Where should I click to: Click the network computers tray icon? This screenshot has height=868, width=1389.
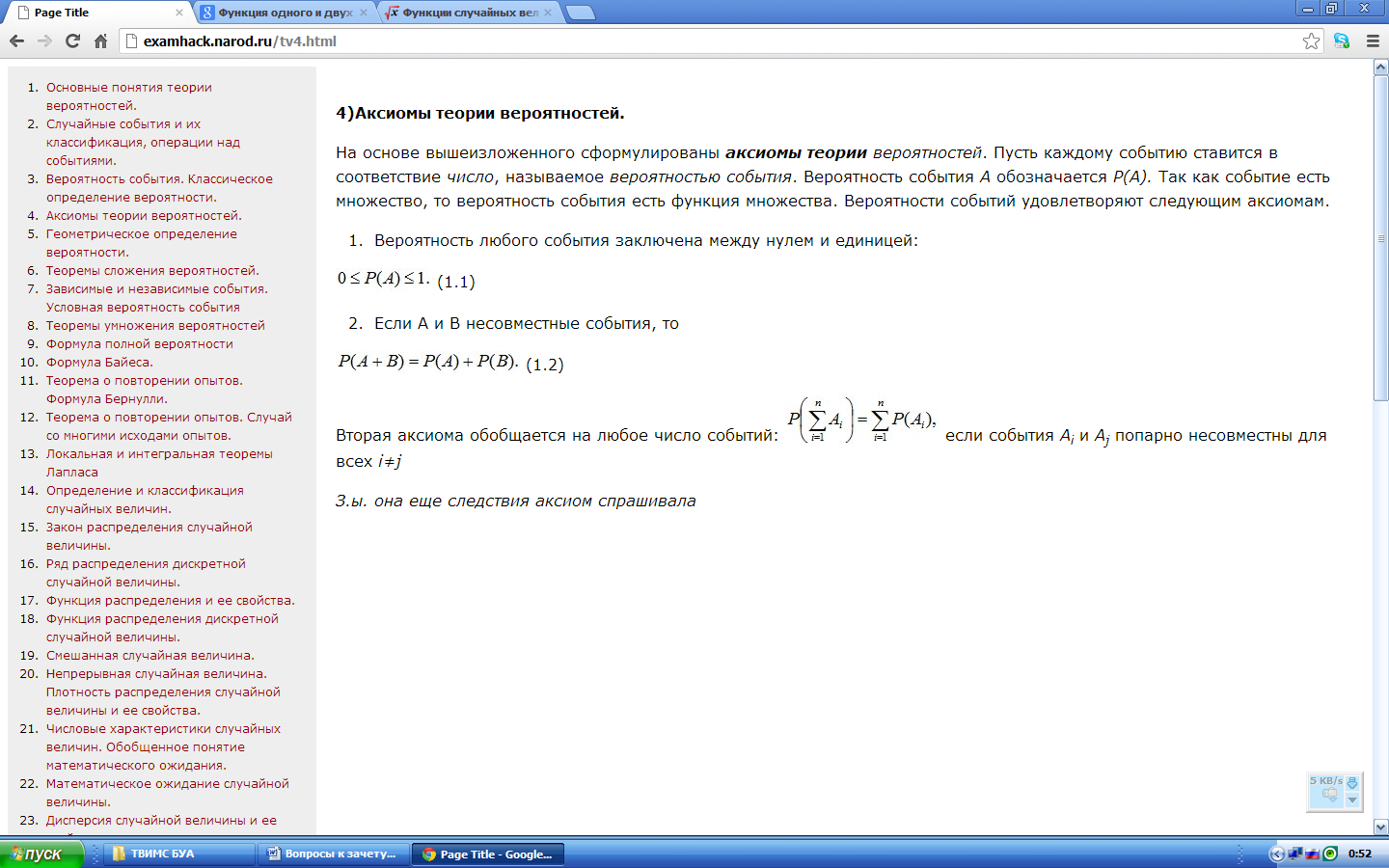[x=1295, y=854]
